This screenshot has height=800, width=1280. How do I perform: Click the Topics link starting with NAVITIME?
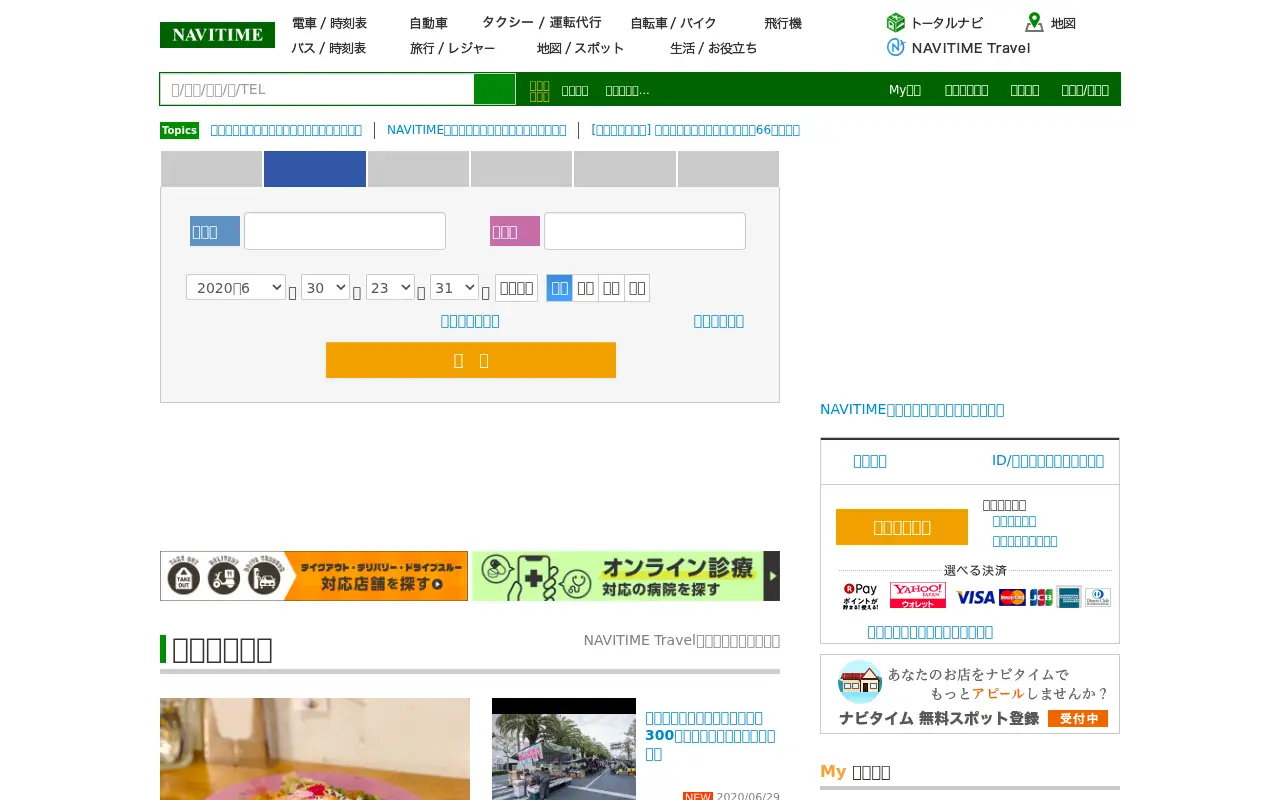pyautogui.click(x=476, y=130)
